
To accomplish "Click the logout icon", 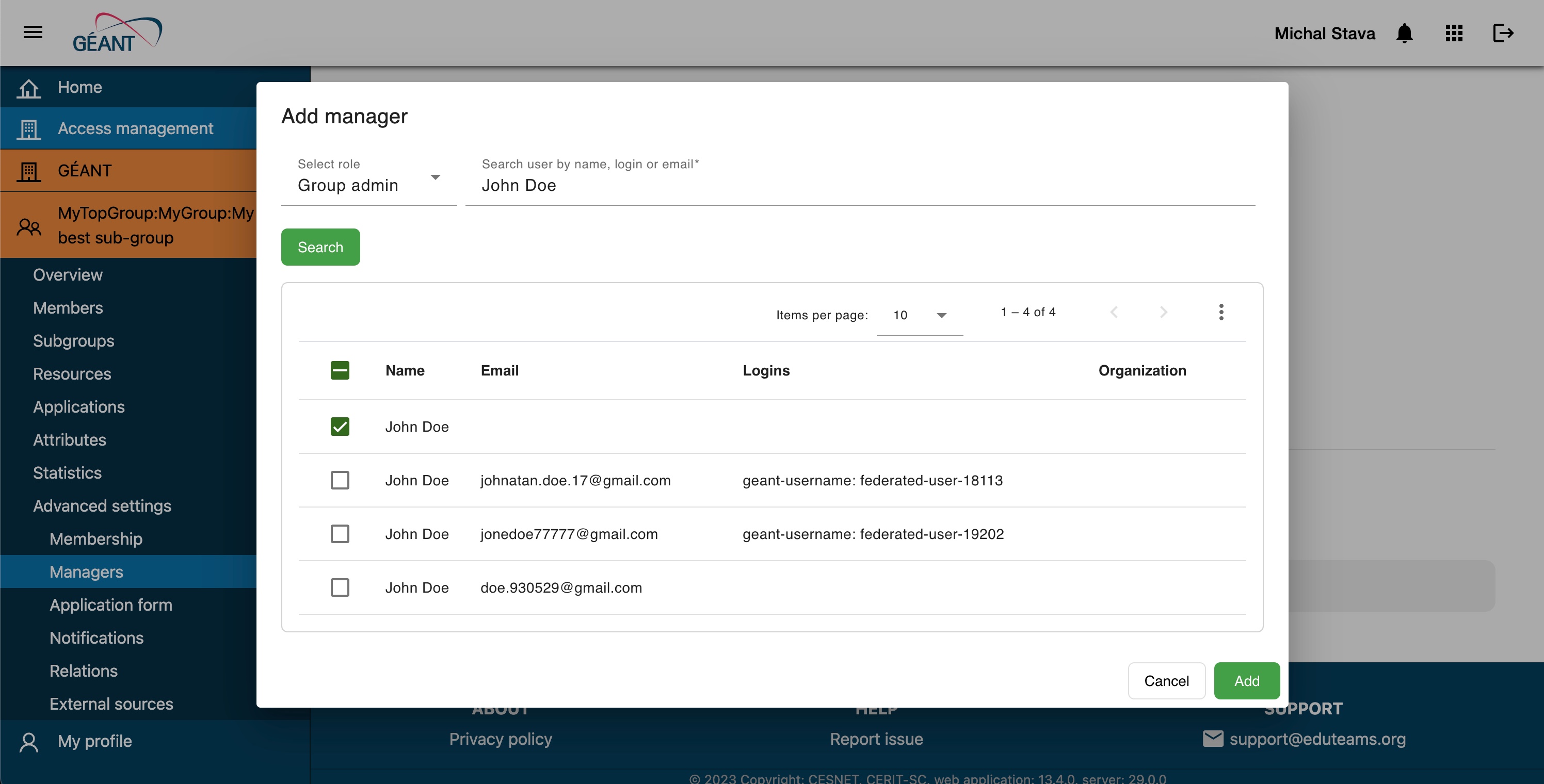I will pyautogui.click(x=1503, y=33).
